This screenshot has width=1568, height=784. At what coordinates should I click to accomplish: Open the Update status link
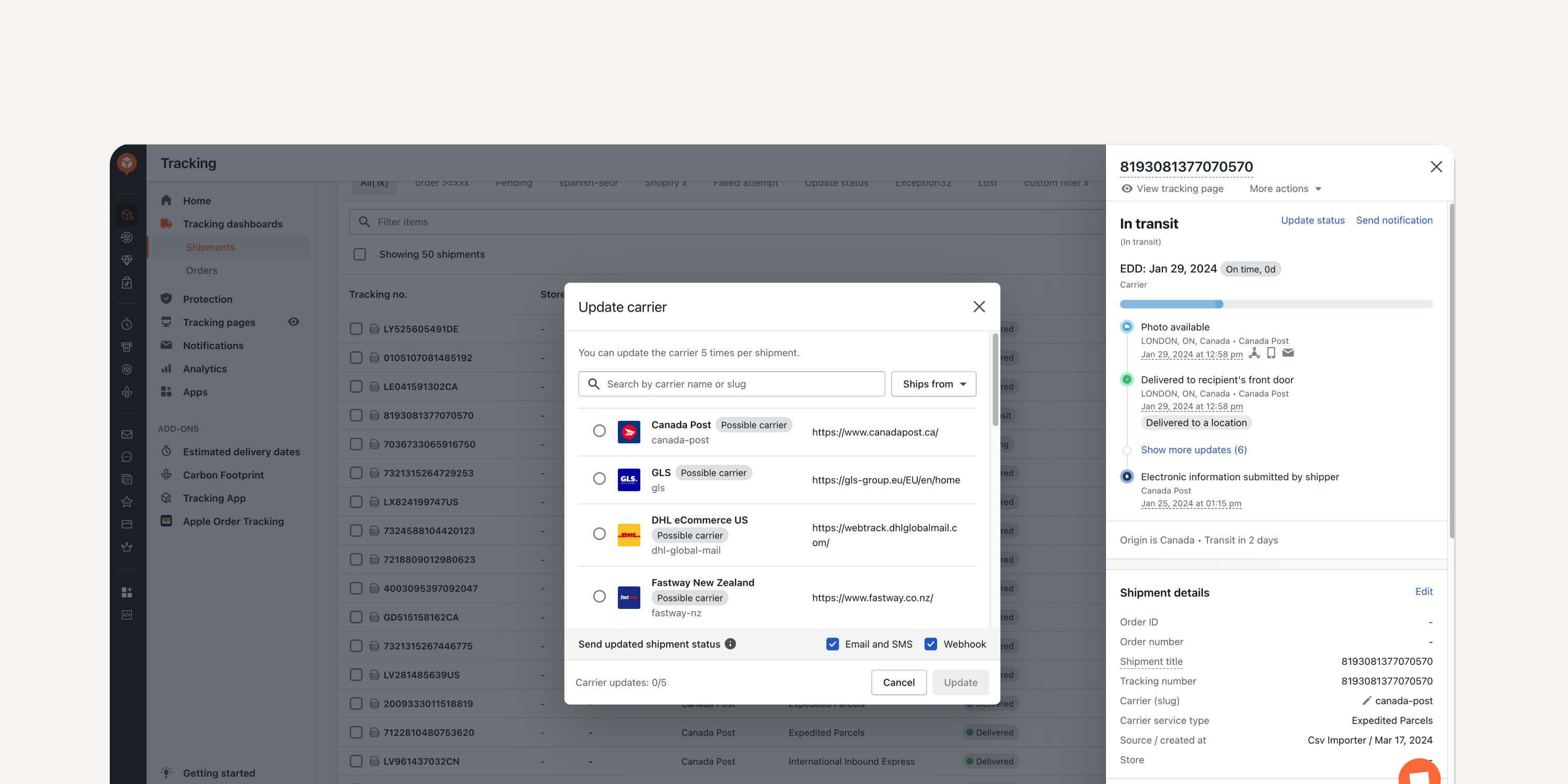[1312, 221]
